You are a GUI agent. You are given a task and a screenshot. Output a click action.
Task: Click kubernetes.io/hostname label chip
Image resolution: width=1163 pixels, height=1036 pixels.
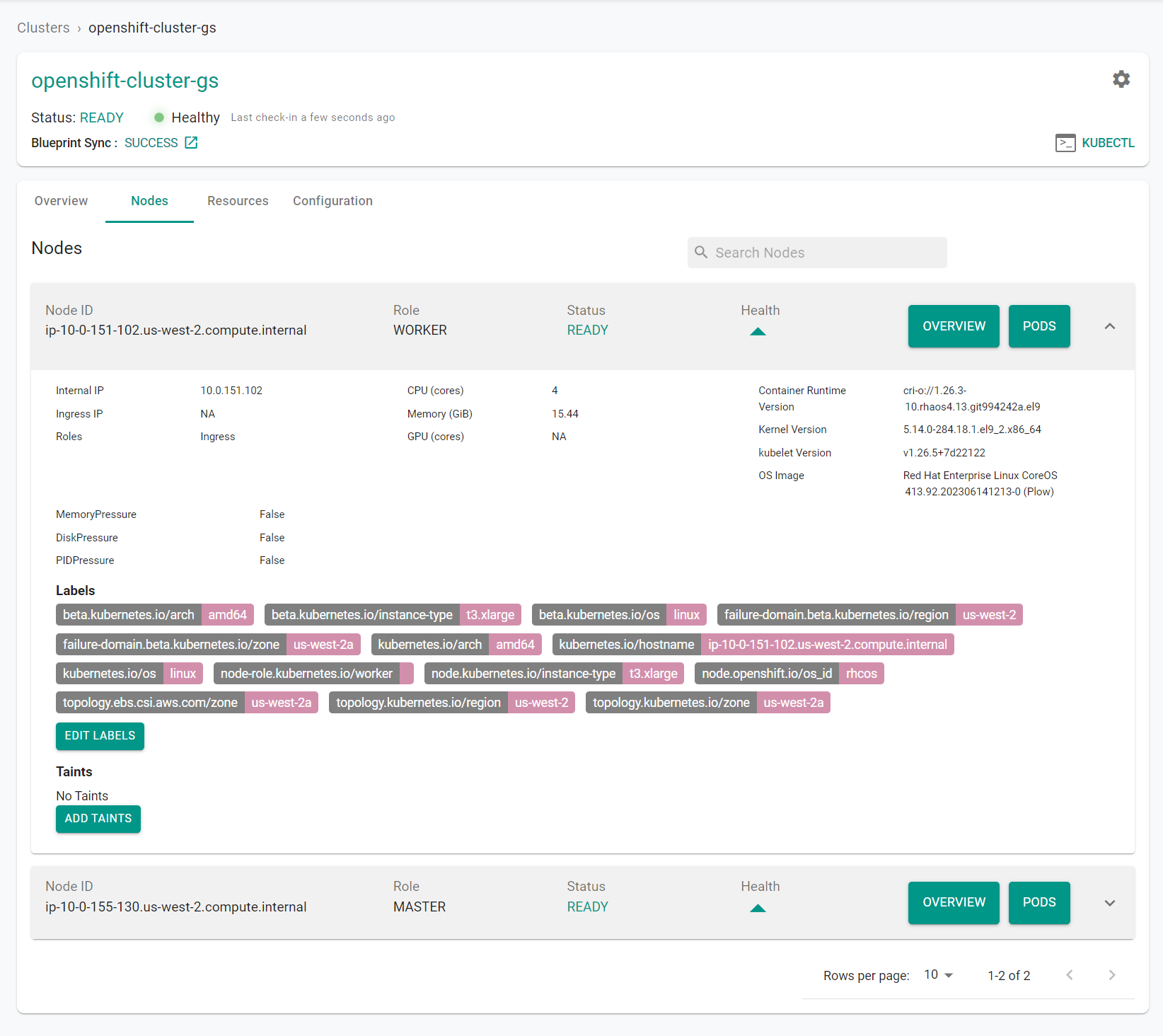(x=753, y=645)
